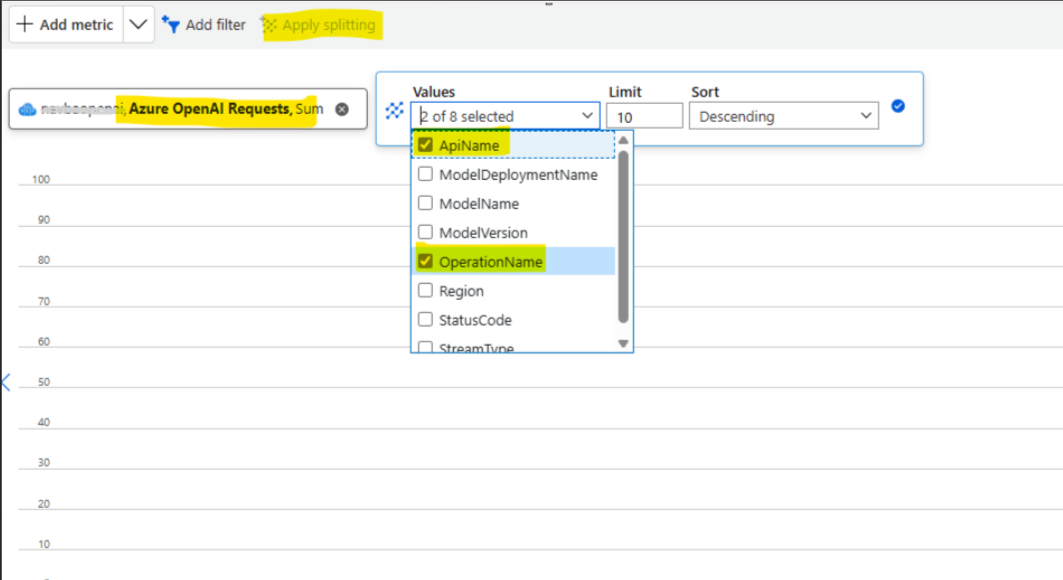The height and width of the screenshot is (580, 1063).
Task: Uncheck the OperationName checkbox
Action: [425, 262]
